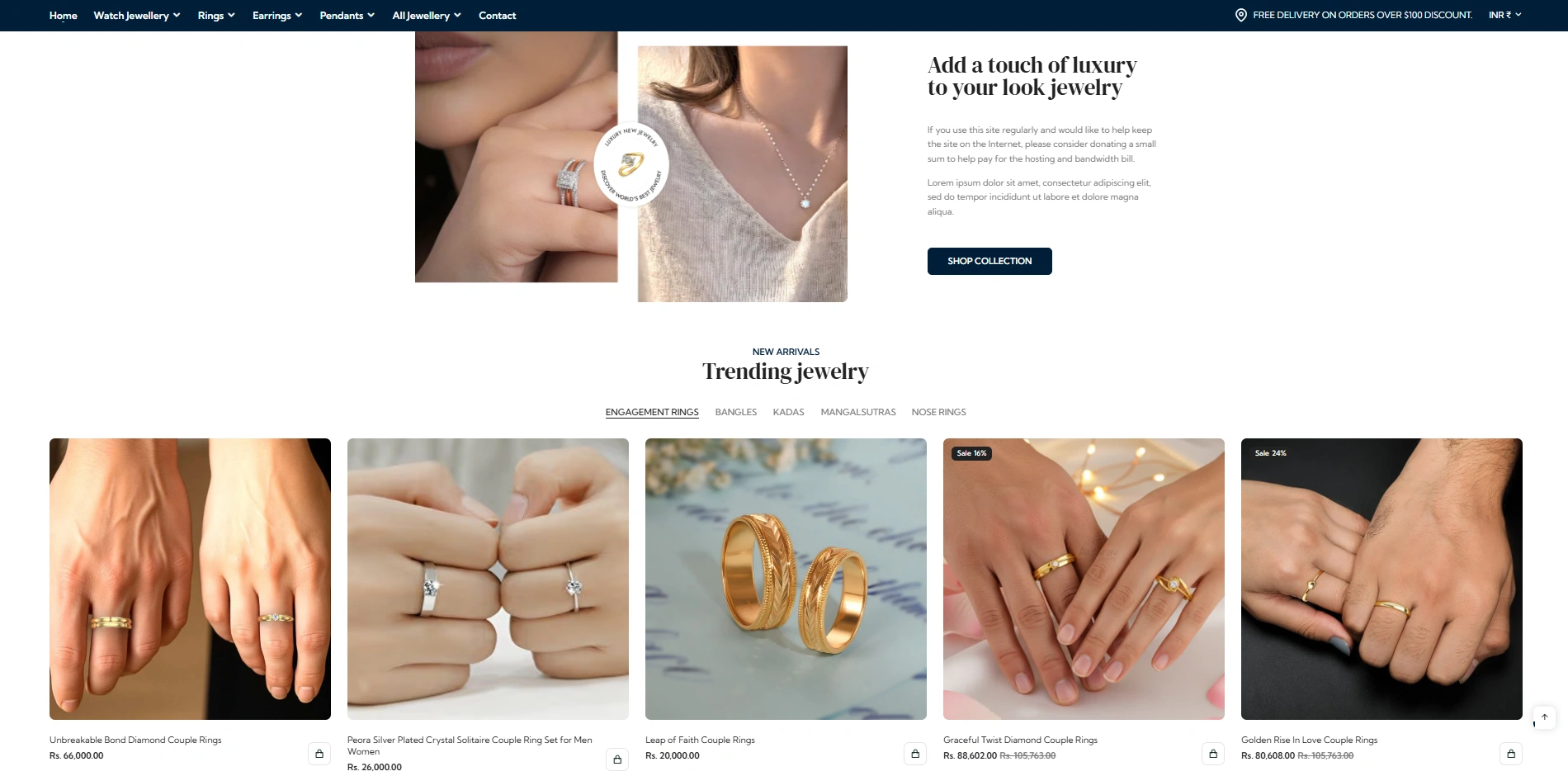Open the Contact page link
Viewport: 1568px width, 776px height.
tap(497, 16)
